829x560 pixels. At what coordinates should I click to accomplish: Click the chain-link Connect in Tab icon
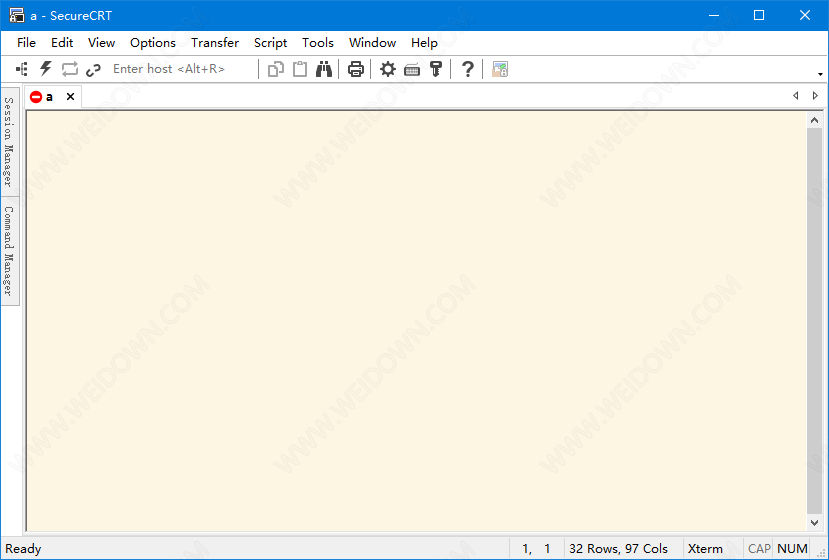click(x=94, y=70)
